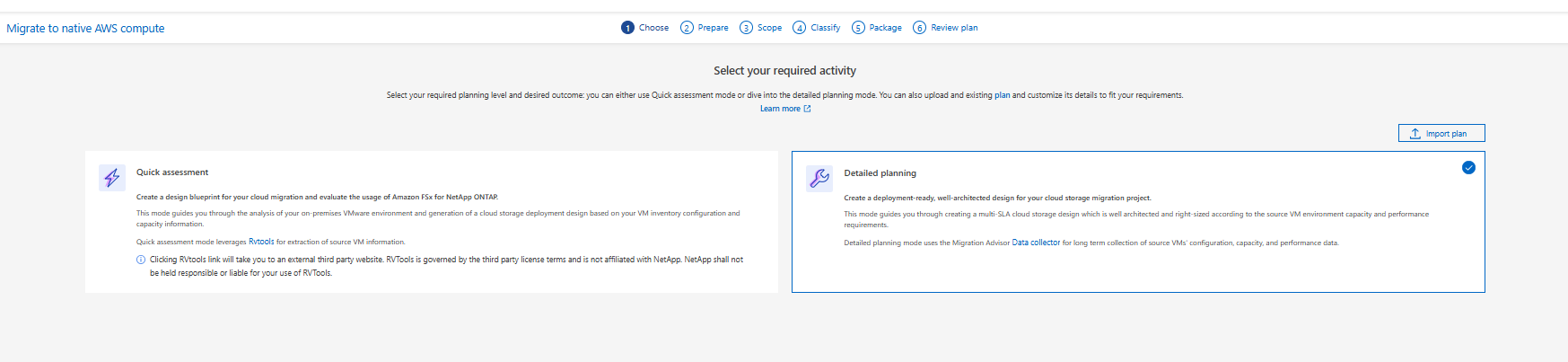Click the Import plan button
Viewport: 1568px width, 362px height.
(1441, 133)
